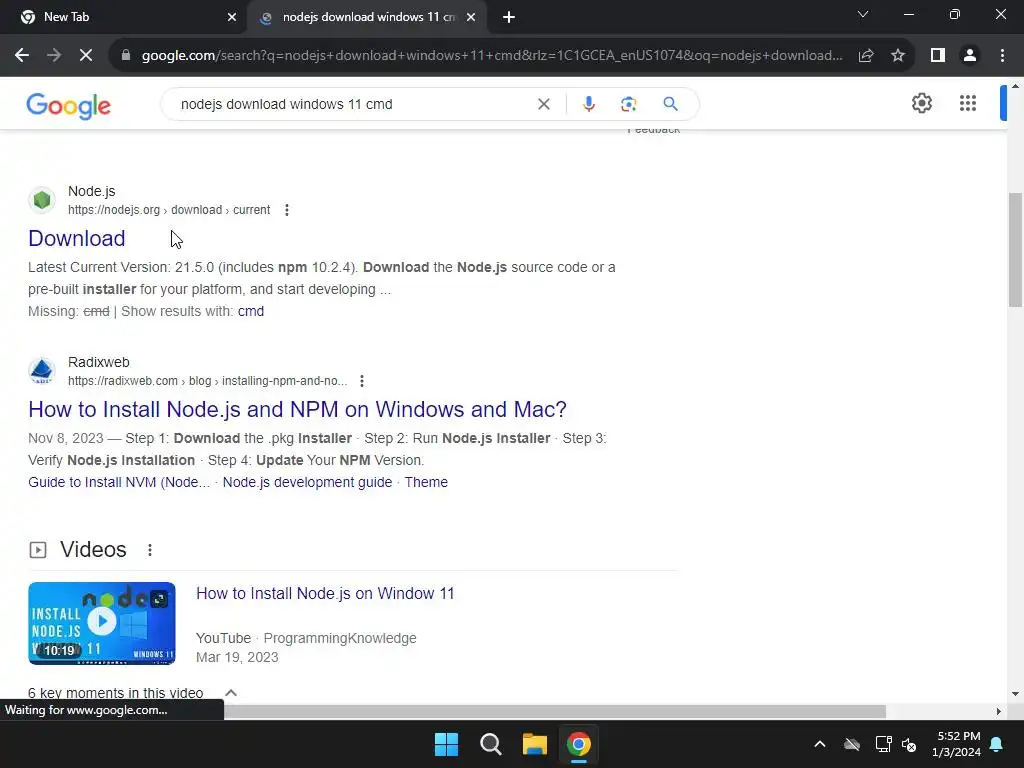The width and height of the screenshot is (1024, 768).
Task: Click the Videos section play icon
Action: (38, 550)
